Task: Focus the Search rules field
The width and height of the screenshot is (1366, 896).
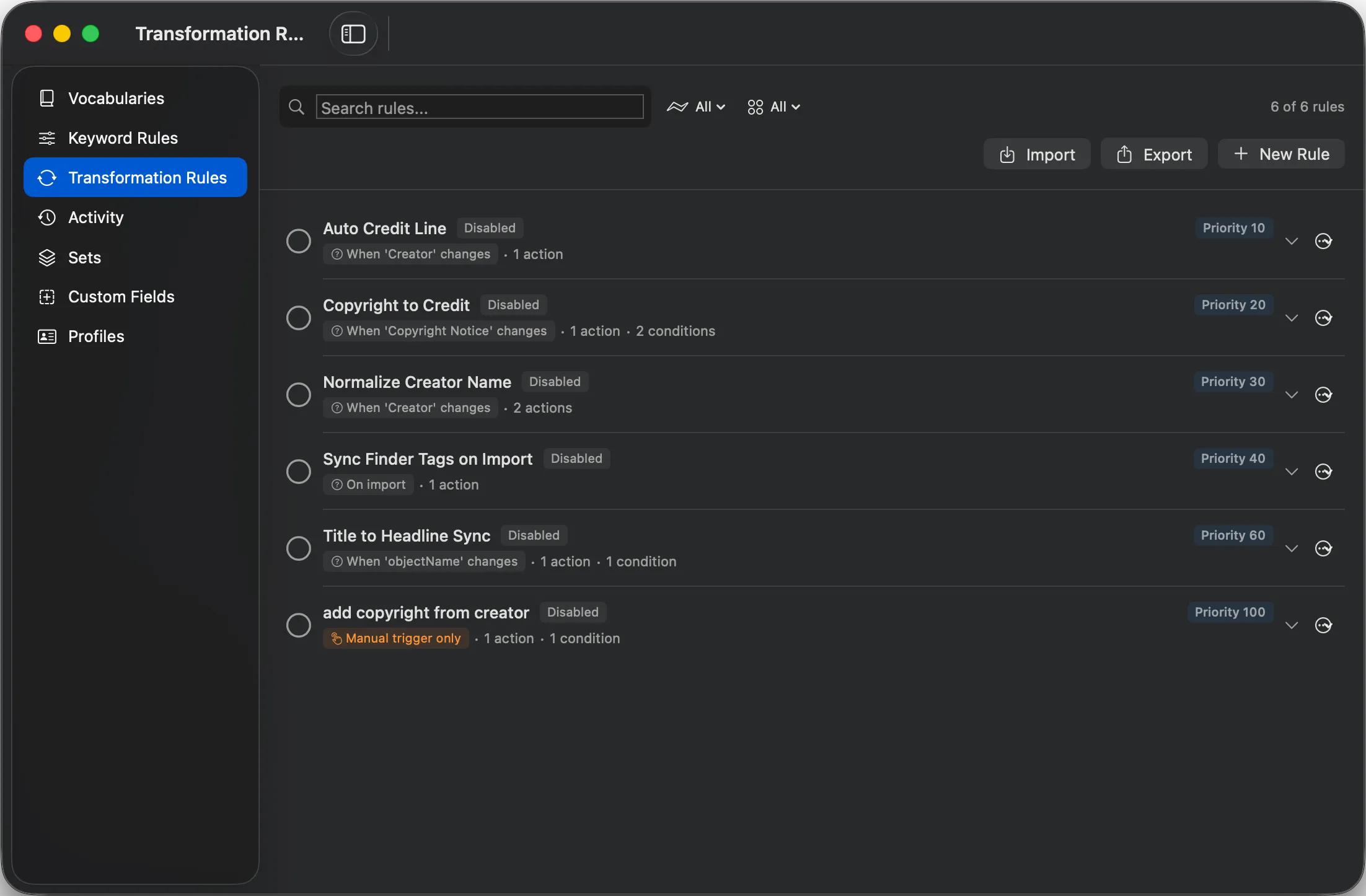Action: pyautogui.click(x=479, y=107)
